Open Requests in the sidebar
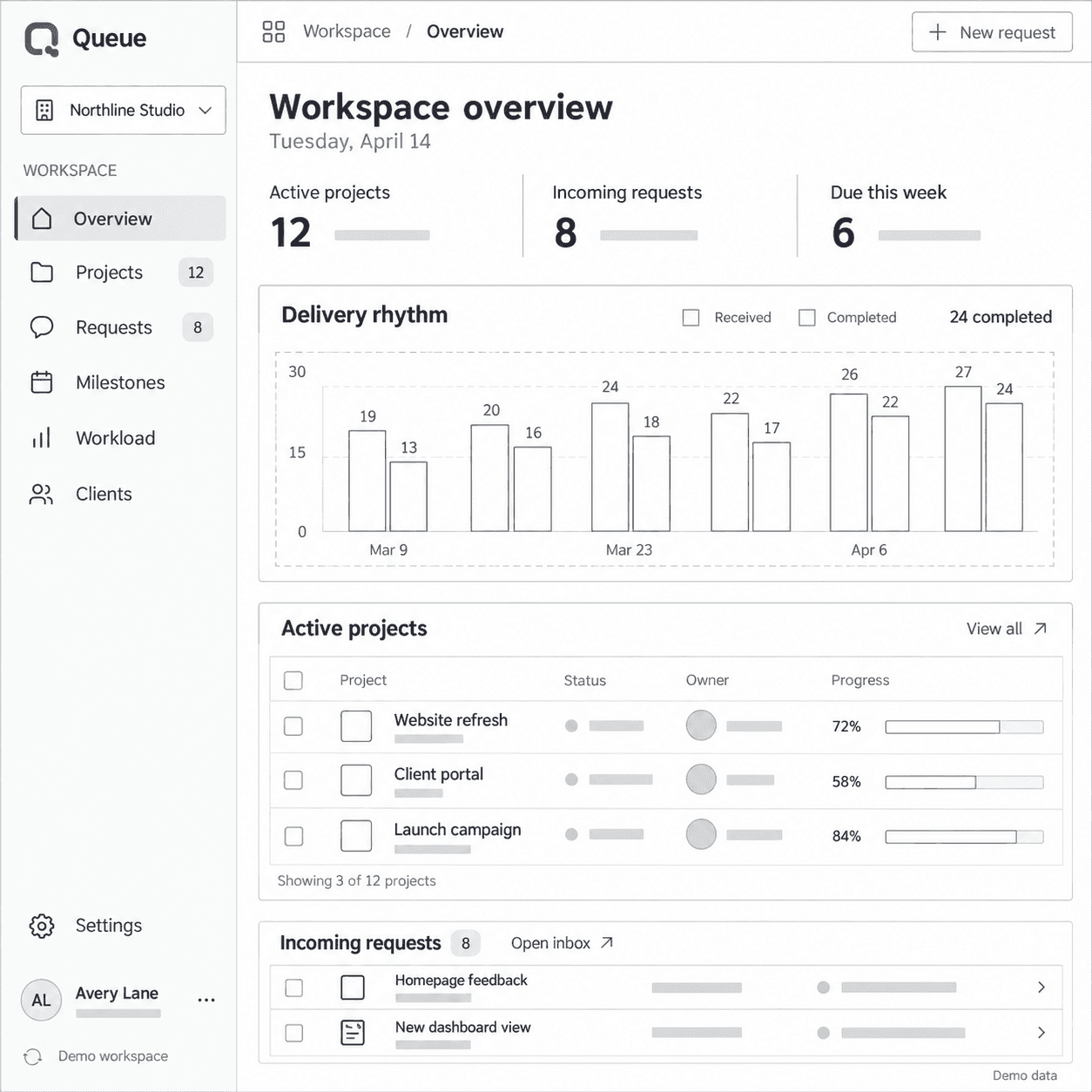The image size is (1092, 1092). click(120, 327)
